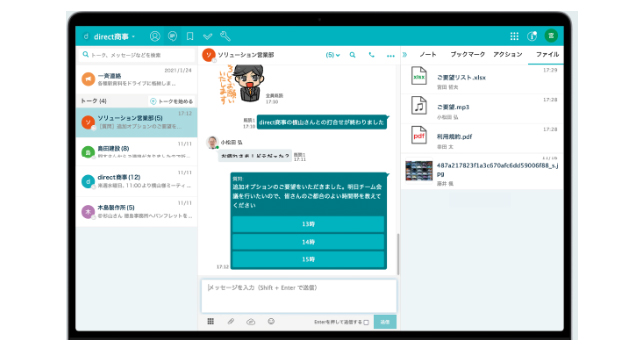Select the talk dated 11/11 with green avatar
This screenshot has width=640, height=360.
click(x=136, y=152)
